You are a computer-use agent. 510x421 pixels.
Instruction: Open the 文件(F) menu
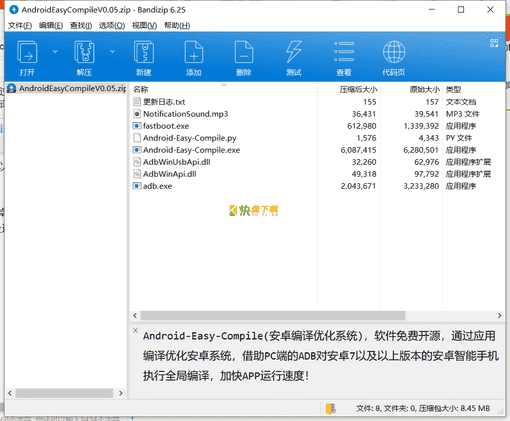point(20,26)
